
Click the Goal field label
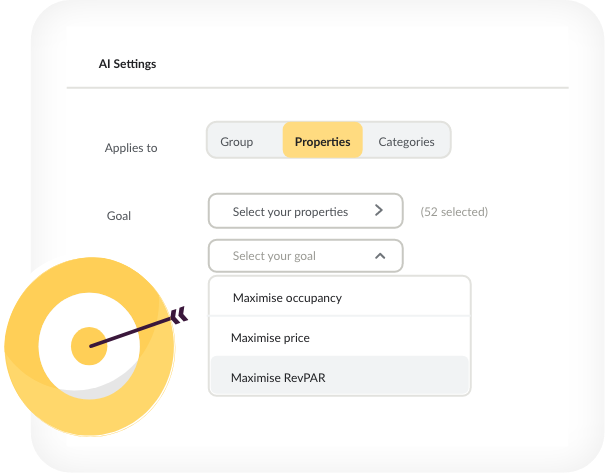point(119,216)
